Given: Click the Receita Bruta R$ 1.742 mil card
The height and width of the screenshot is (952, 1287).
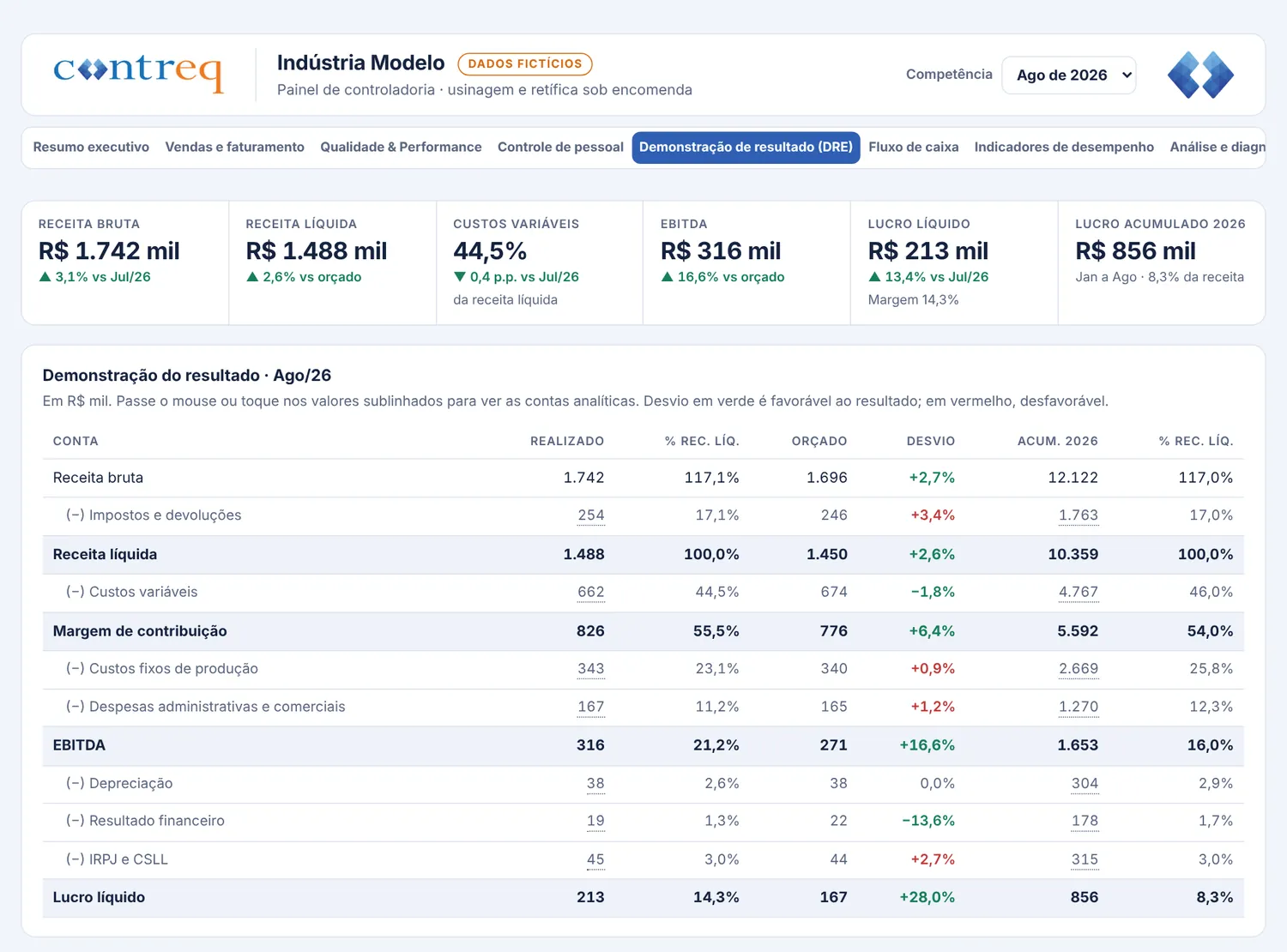Looking at the screenshot, I should (x=125, y=262).
